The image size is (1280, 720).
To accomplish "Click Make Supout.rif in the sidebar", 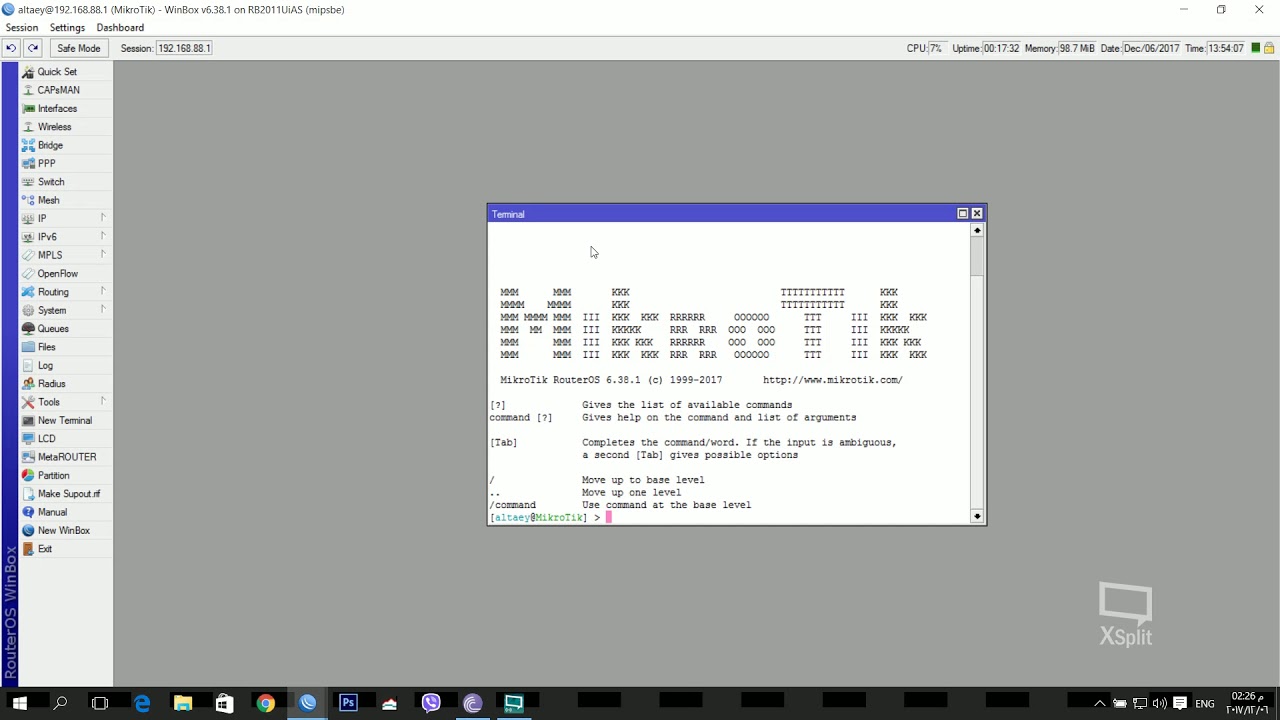I will [66, 493].
